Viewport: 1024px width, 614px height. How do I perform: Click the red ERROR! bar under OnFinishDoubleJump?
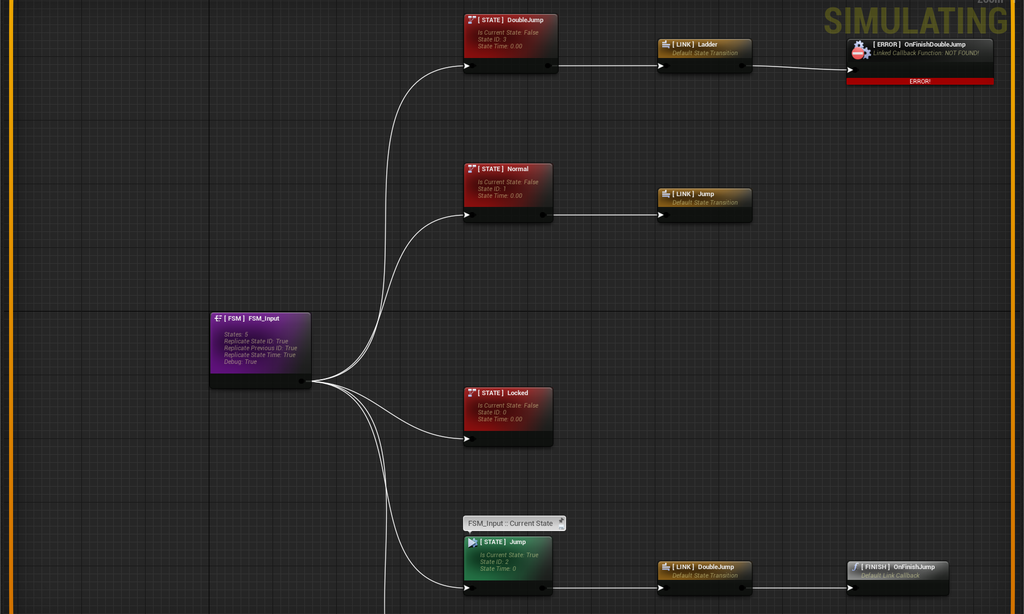tap(919, 81)
